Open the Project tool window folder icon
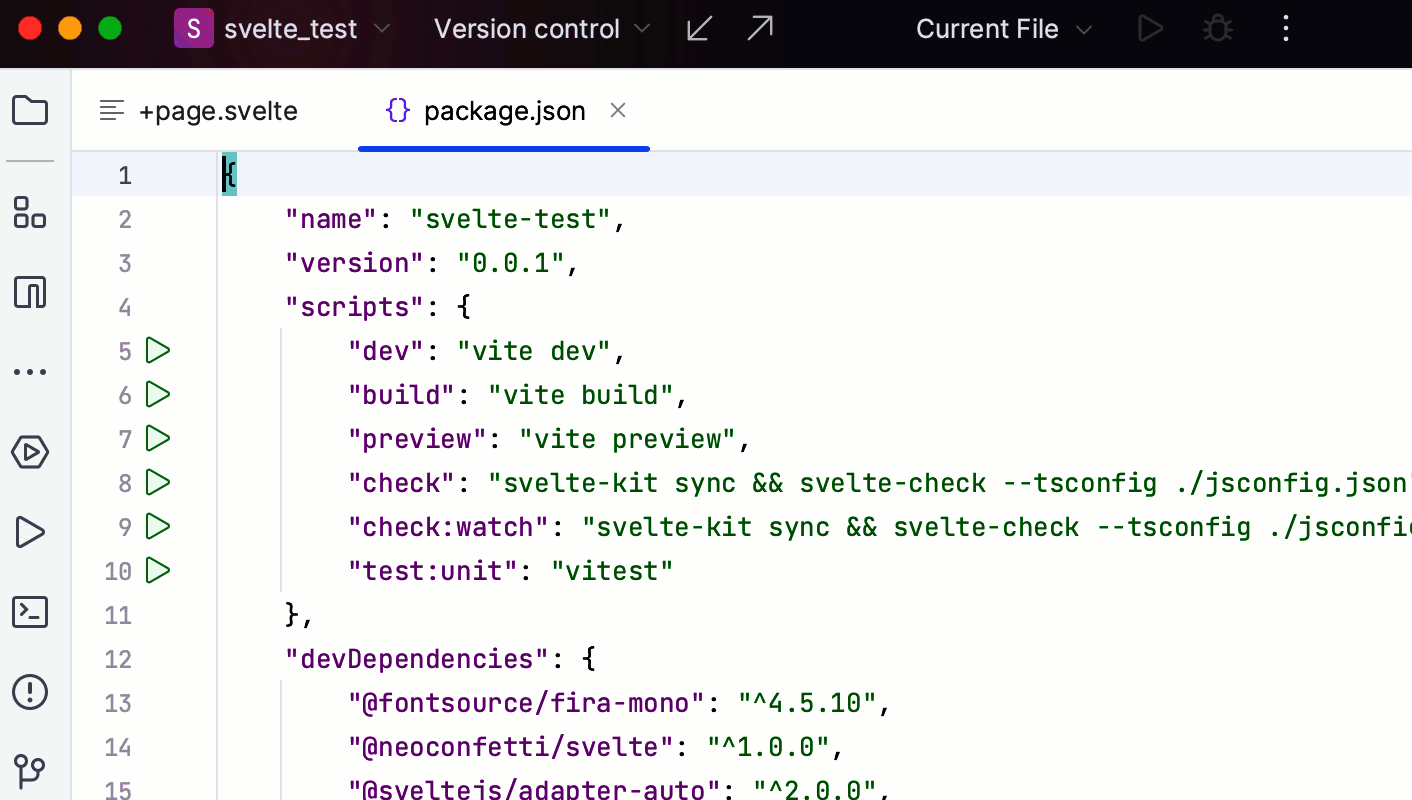1412x800 pixels. [x=30, y=110]
